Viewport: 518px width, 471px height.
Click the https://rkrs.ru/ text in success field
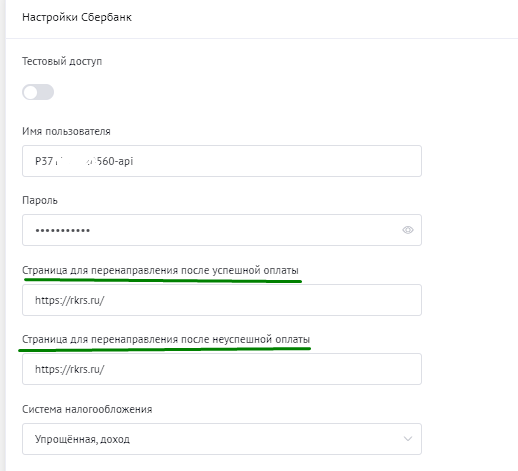70,300
